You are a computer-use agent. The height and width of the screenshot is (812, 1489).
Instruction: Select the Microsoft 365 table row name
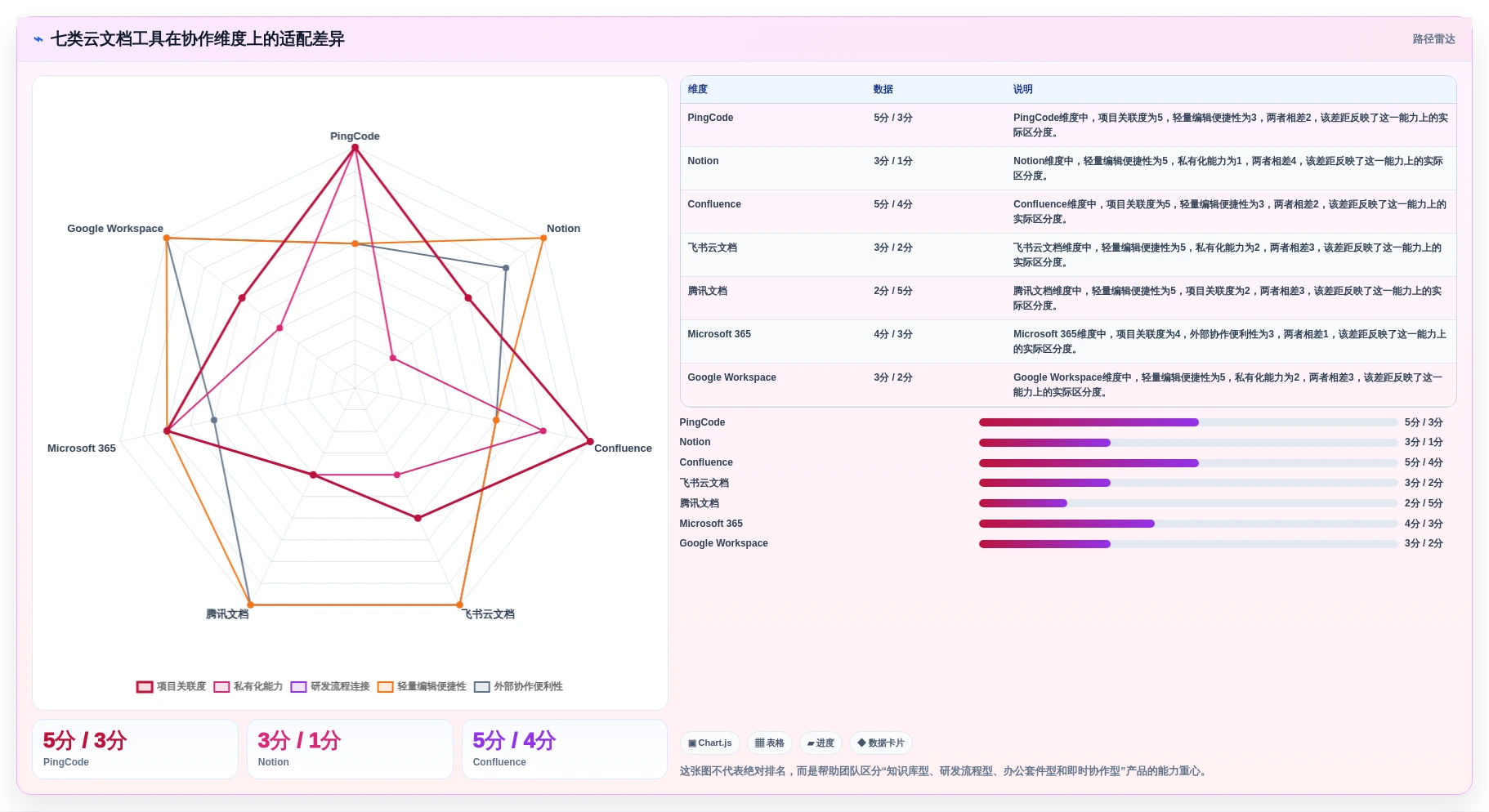[x=719, y=334]
